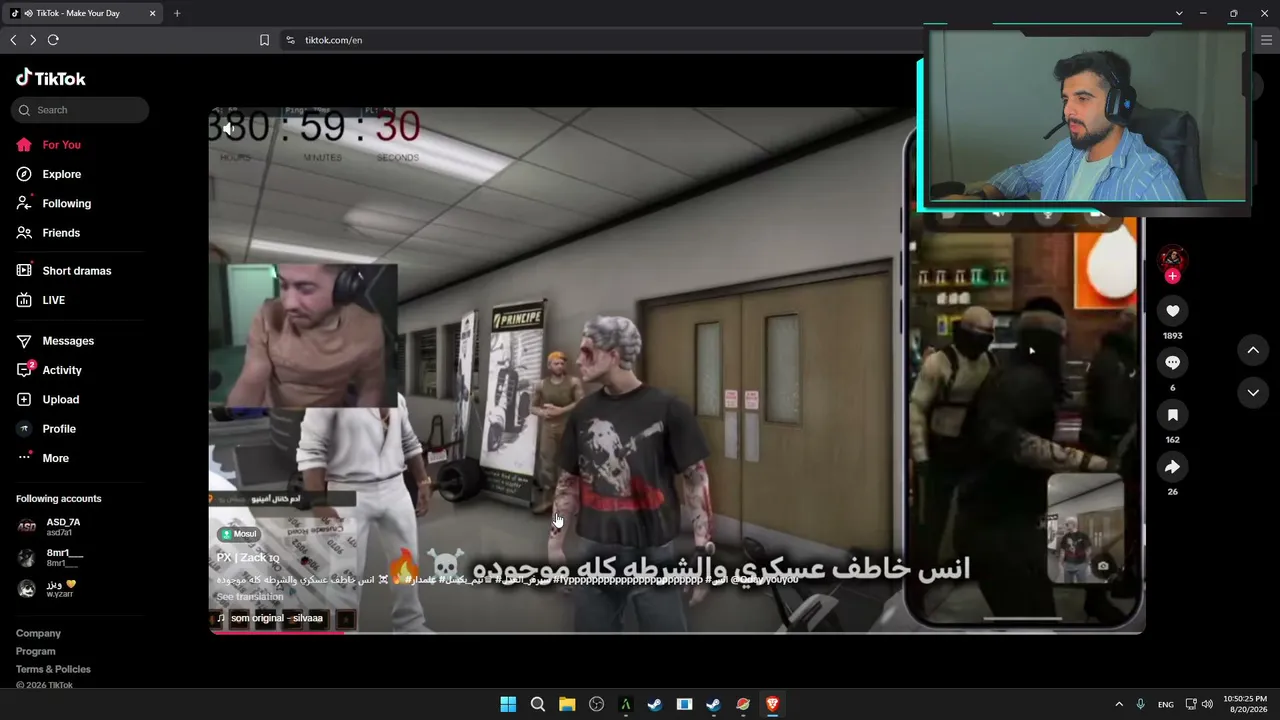
Task: Like the video with the heart icon
Action: click(1173, 311)
